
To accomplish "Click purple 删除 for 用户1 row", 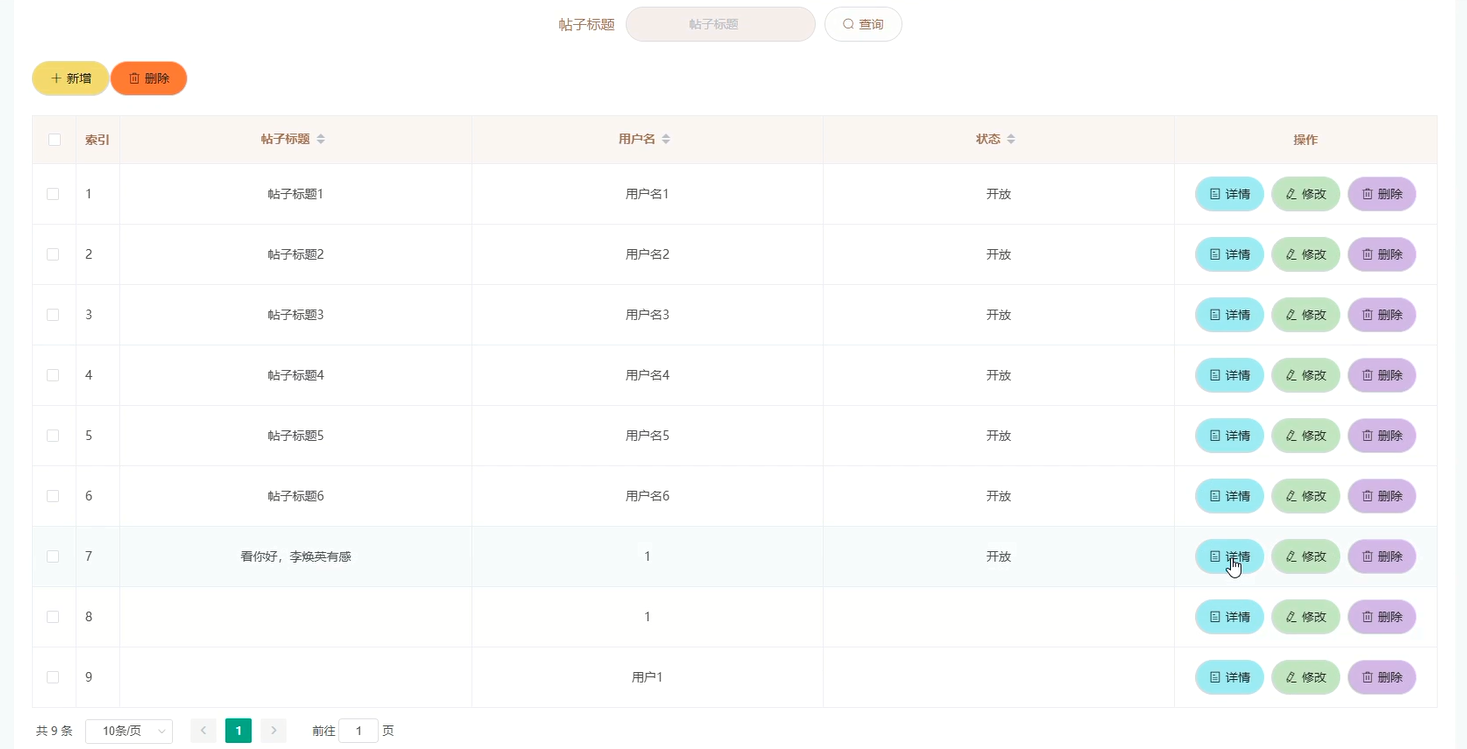I will (1382, 677).
